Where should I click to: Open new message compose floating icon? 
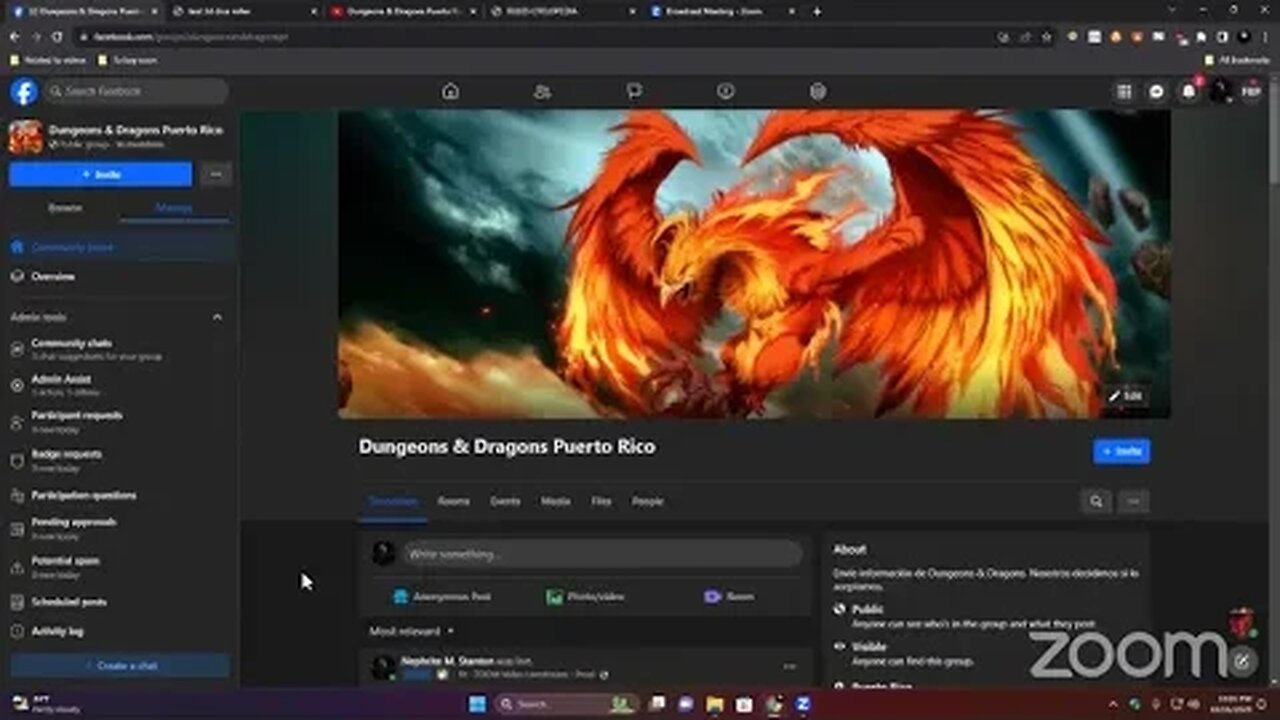[1242, 660]
